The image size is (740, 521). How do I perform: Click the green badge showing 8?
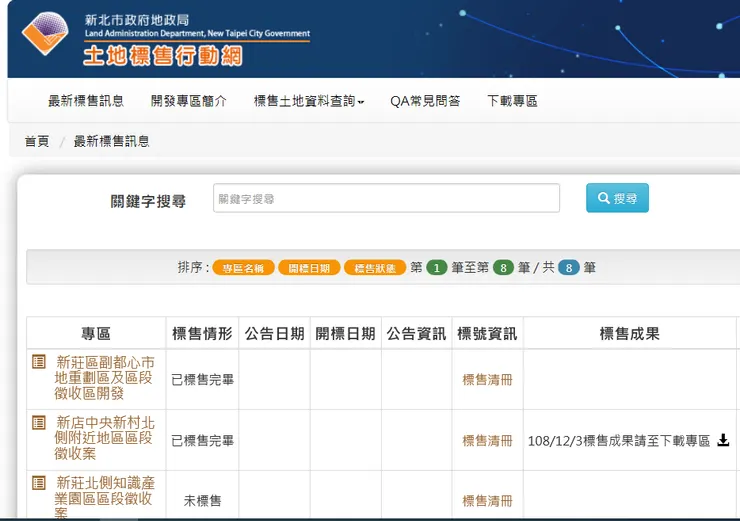point(503,268)
